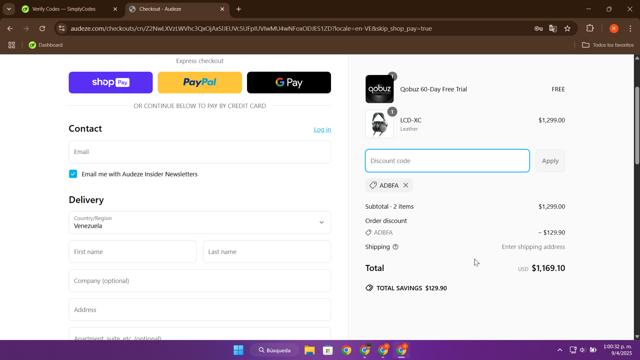Click the total savings tag icon

click(x=369, y=288)
